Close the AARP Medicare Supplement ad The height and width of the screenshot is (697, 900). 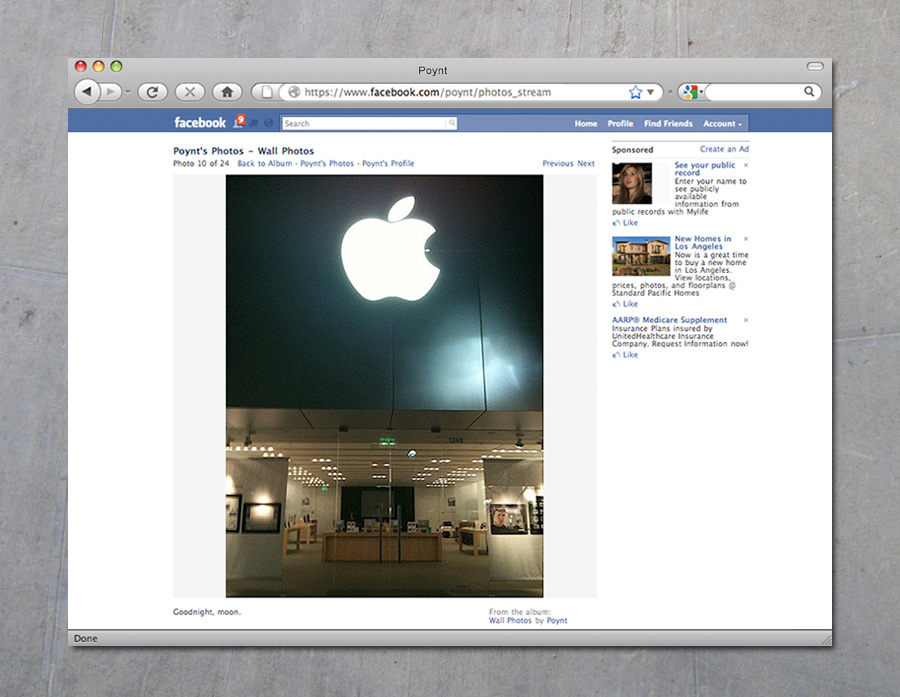pyautogui.click(x=746, y=320)
